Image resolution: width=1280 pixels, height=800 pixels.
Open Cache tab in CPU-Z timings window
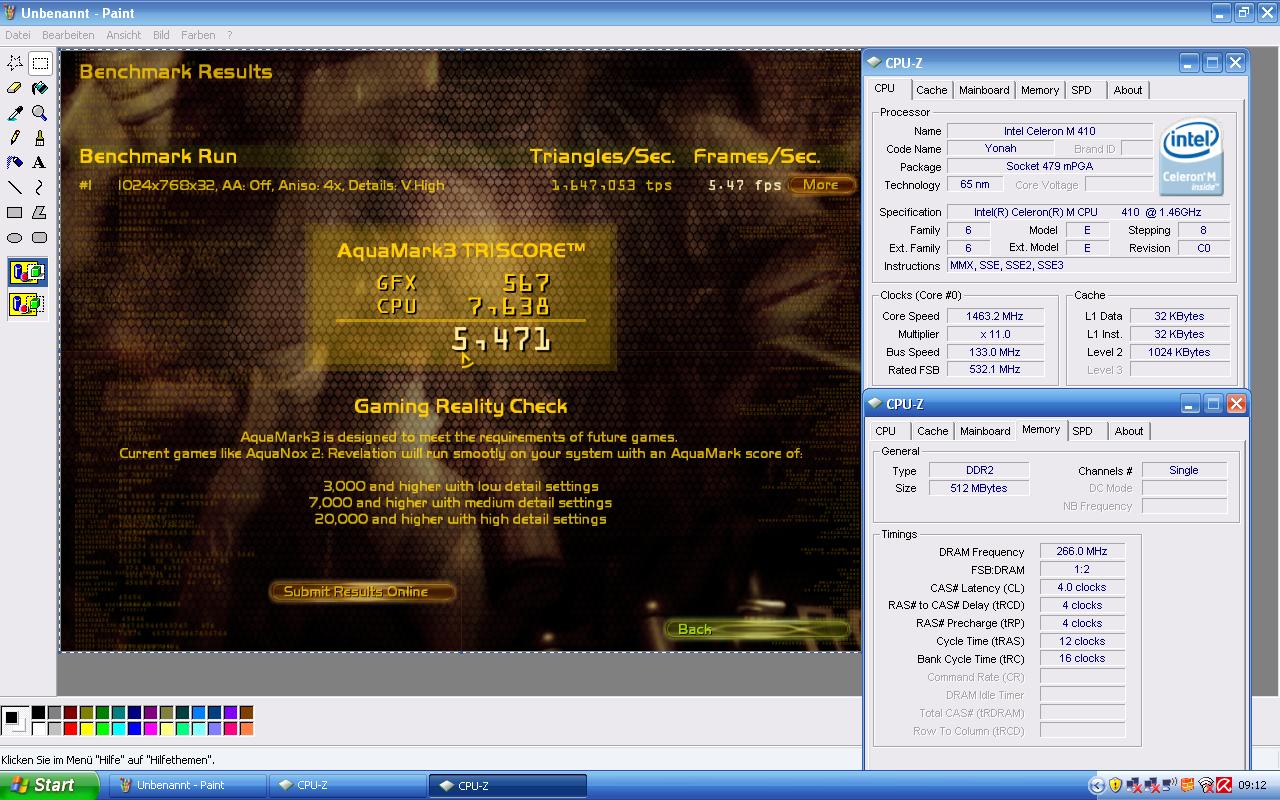[932, 431]
